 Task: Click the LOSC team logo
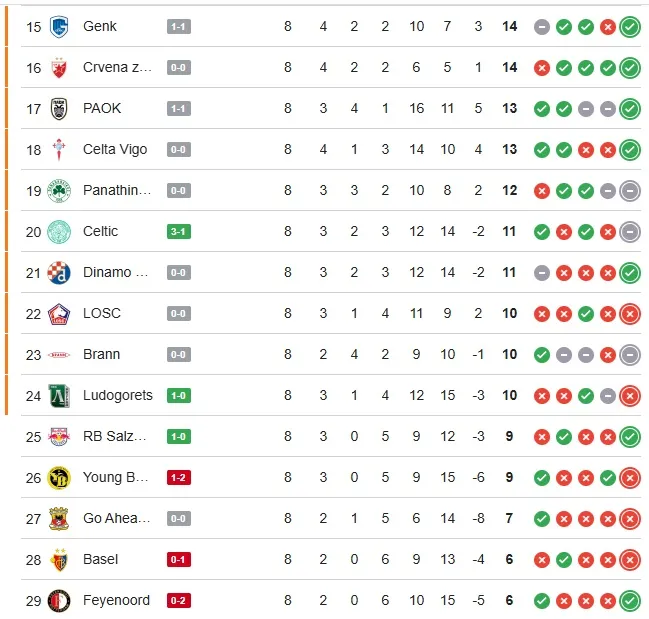coord(60,313)
